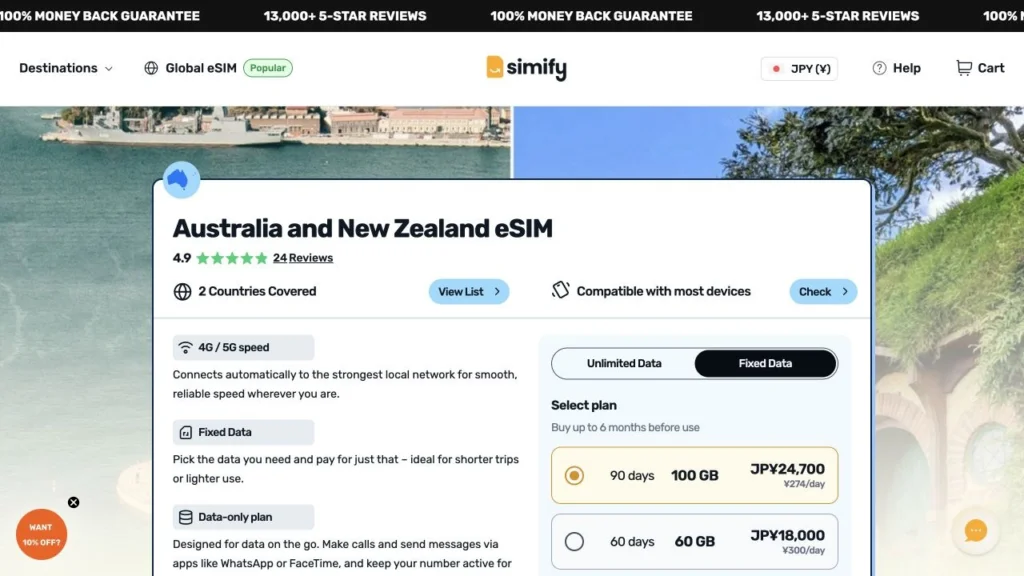Viewport: 1024px width, 576px height.
Task: Open the 24 Reviews link
Action: coord(303,258)
